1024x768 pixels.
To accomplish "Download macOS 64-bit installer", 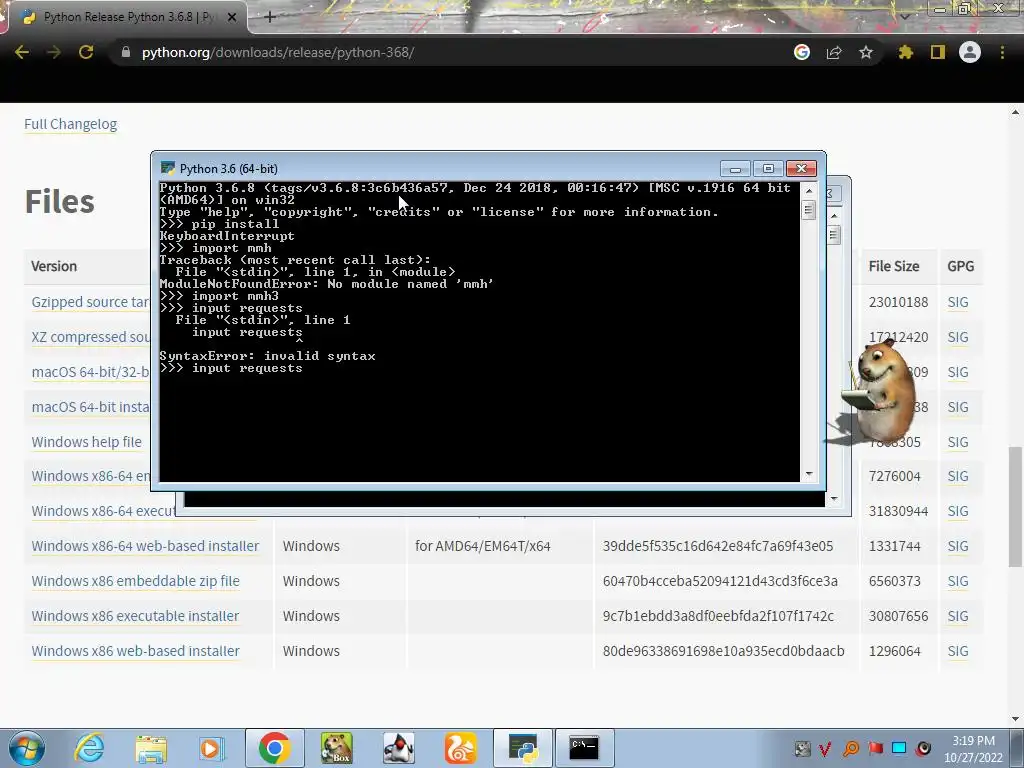I will coord(90,407).
